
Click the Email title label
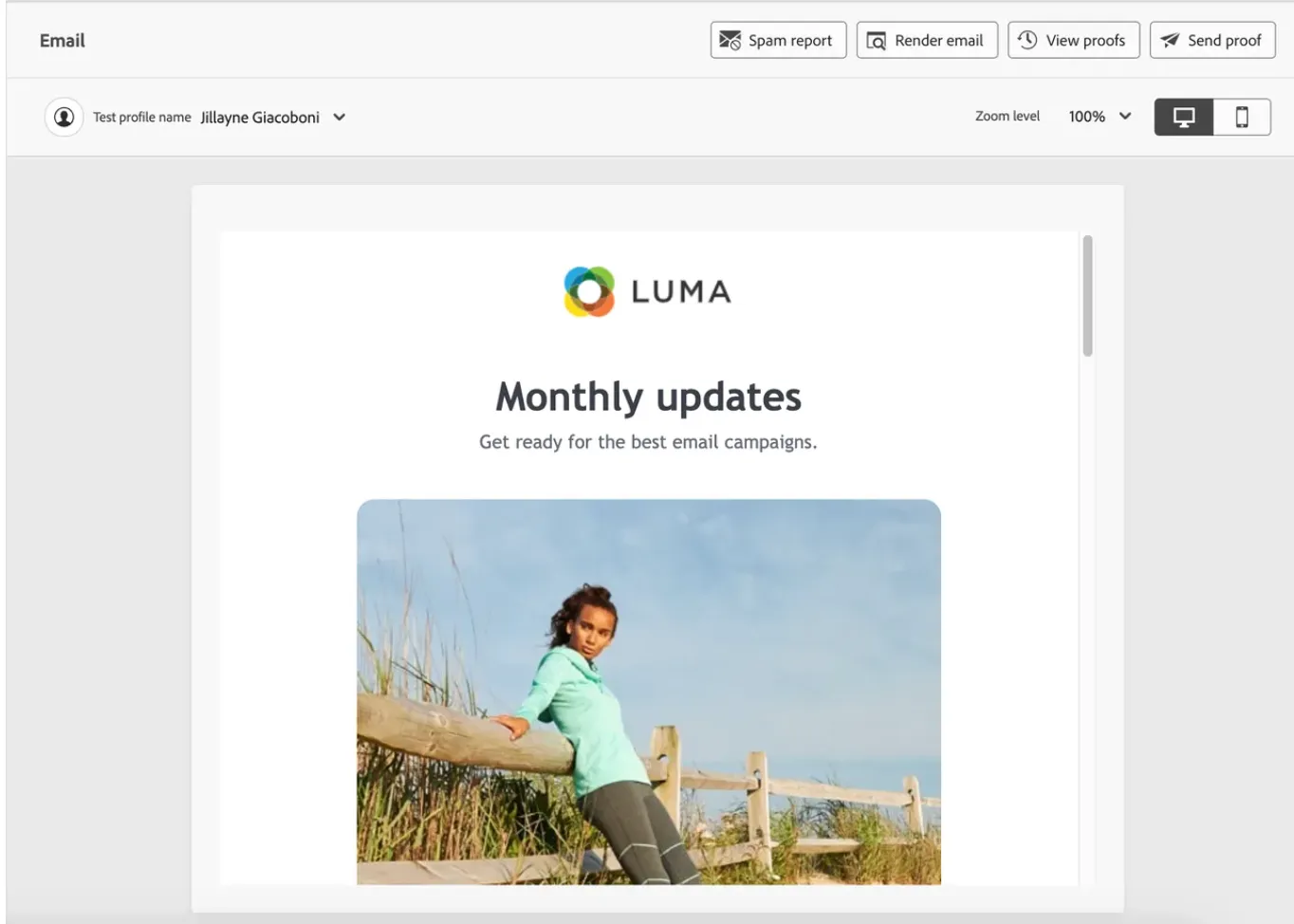(63, 41)
